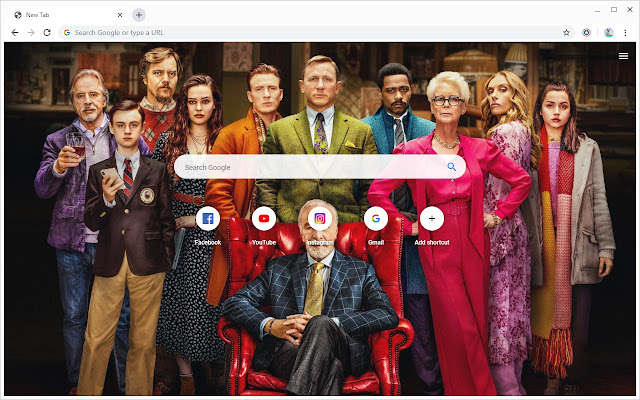
Task: Click the Google icon in the address bar
Action: [67, 32]
